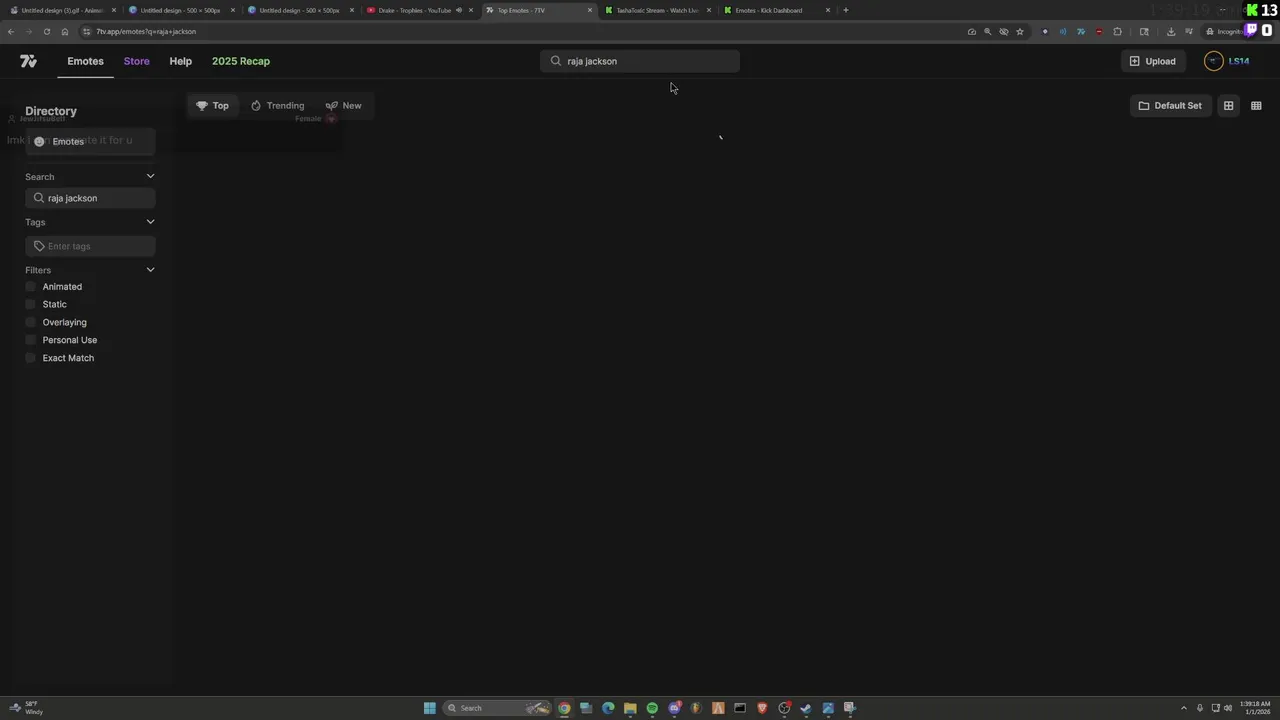Click the Upload button
The image size is (1280, 720).
tap(1152, 61)
